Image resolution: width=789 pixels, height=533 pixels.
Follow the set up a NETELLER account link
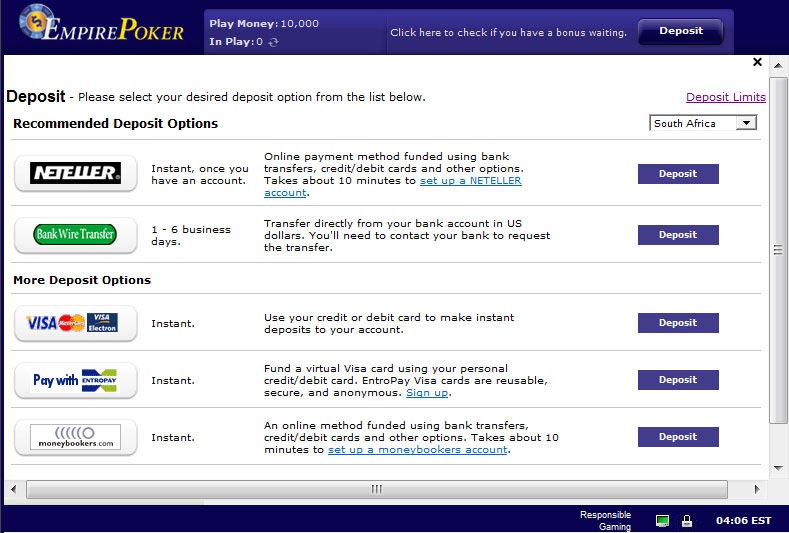tap(470, 181)
